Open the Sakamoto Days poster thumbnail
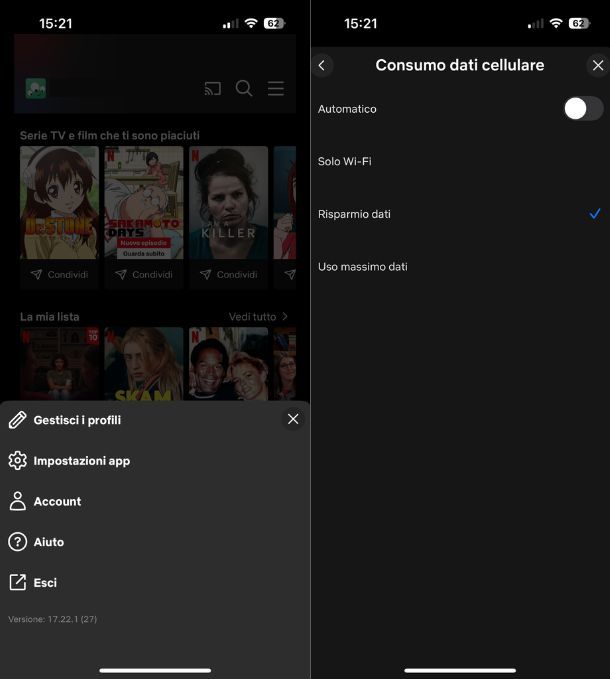Image resolution: width=610 pixels, height=679 pixels. 144,203
